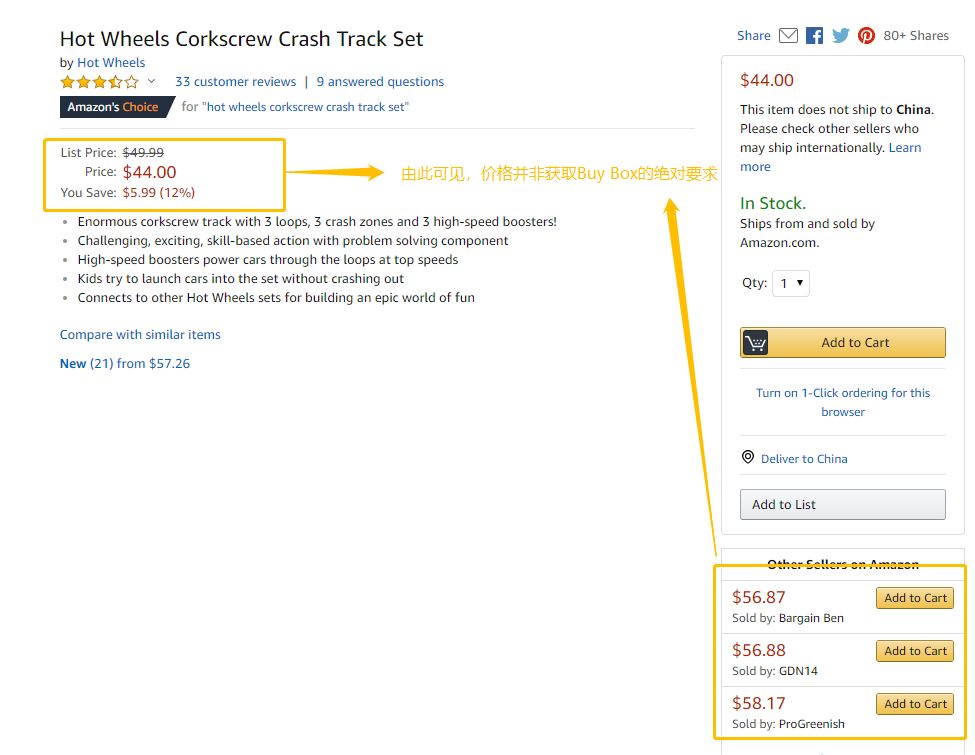
Task: Add Bargain Ben's $56.87 offer to cart
Action: point(914,598)
